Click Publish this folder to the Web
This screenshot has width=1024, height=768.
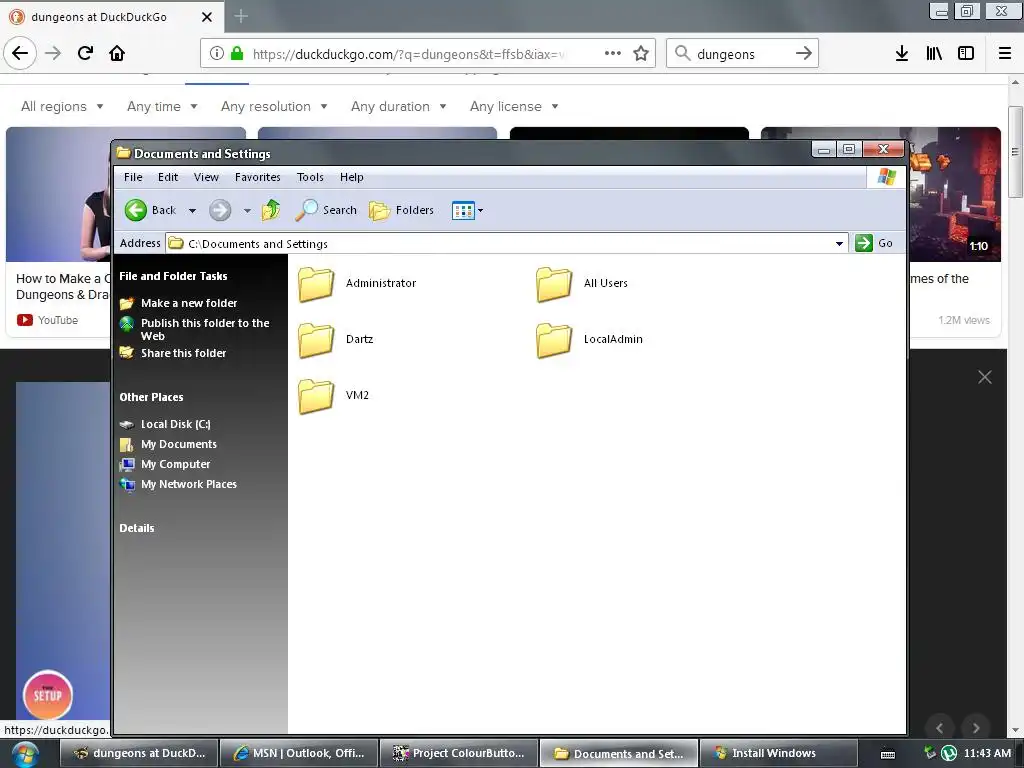tap(195, 329)
